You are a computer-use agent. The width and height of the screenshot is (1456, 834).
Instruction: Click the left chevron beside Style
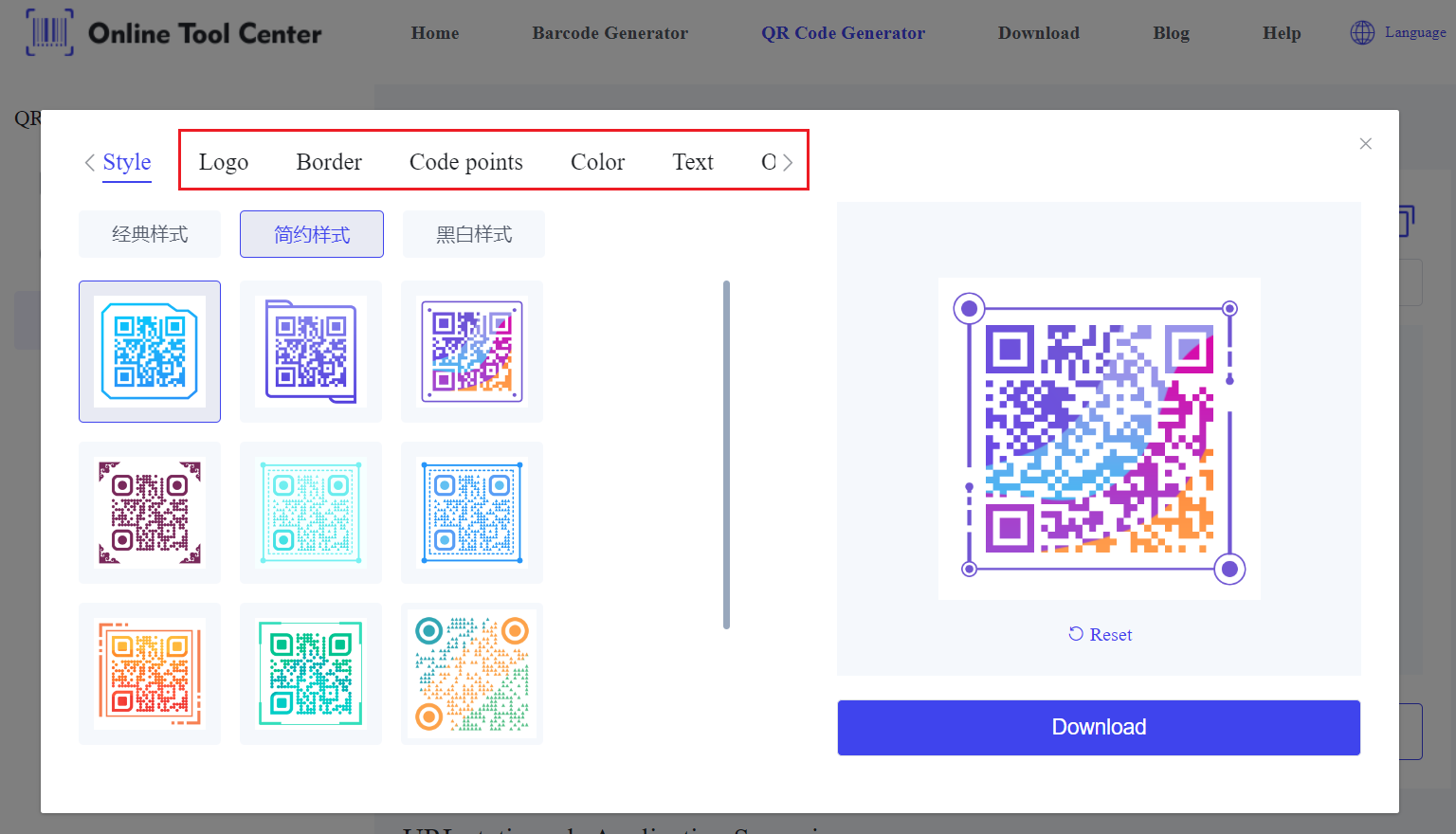[90, 162]
